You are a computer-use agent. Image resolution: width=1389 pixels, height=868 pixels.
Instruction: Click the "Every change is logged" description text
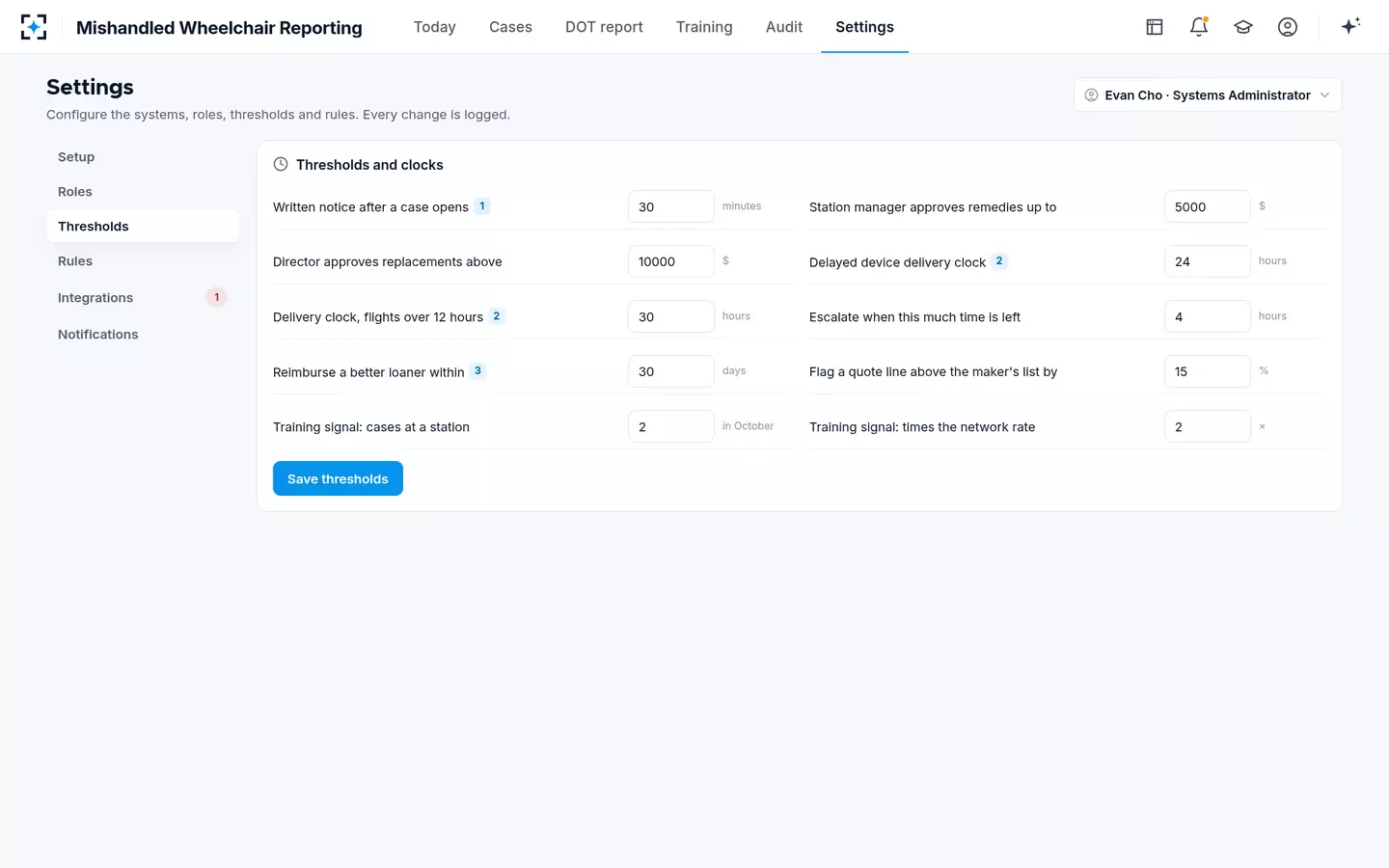click(x=436, y=115)
